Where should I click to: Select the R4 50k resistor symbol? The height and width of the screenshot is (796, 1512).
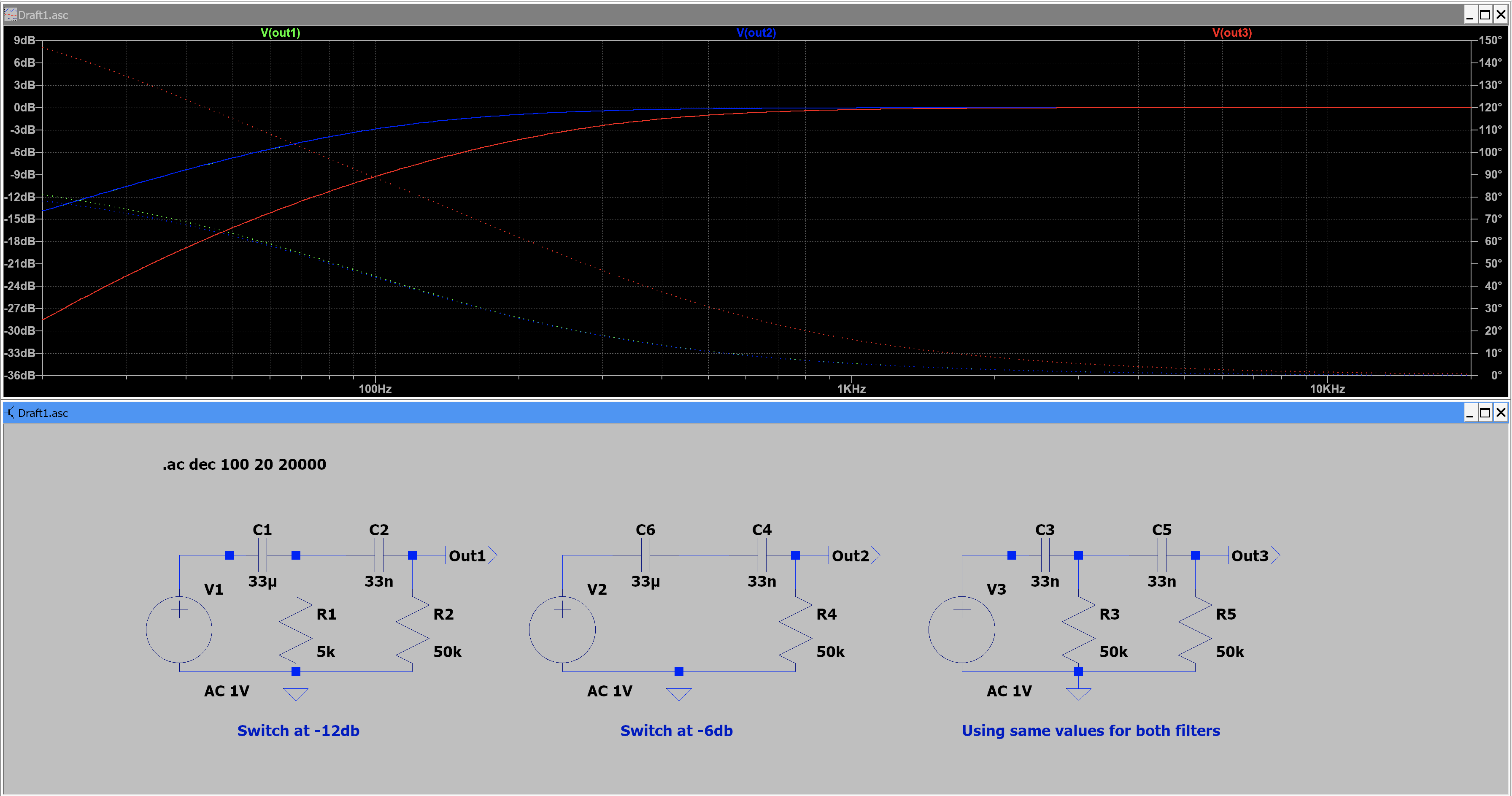[795, 630]
